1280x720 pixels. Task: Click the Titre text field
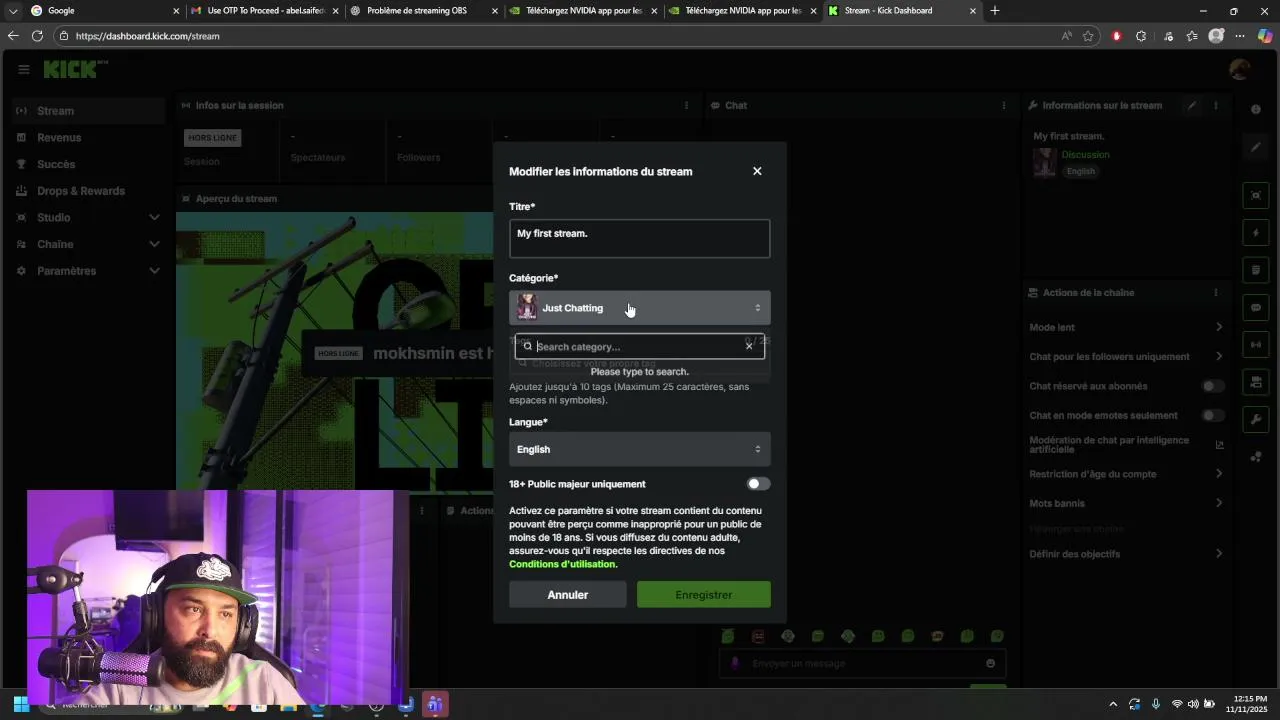[x=640, y=239]
